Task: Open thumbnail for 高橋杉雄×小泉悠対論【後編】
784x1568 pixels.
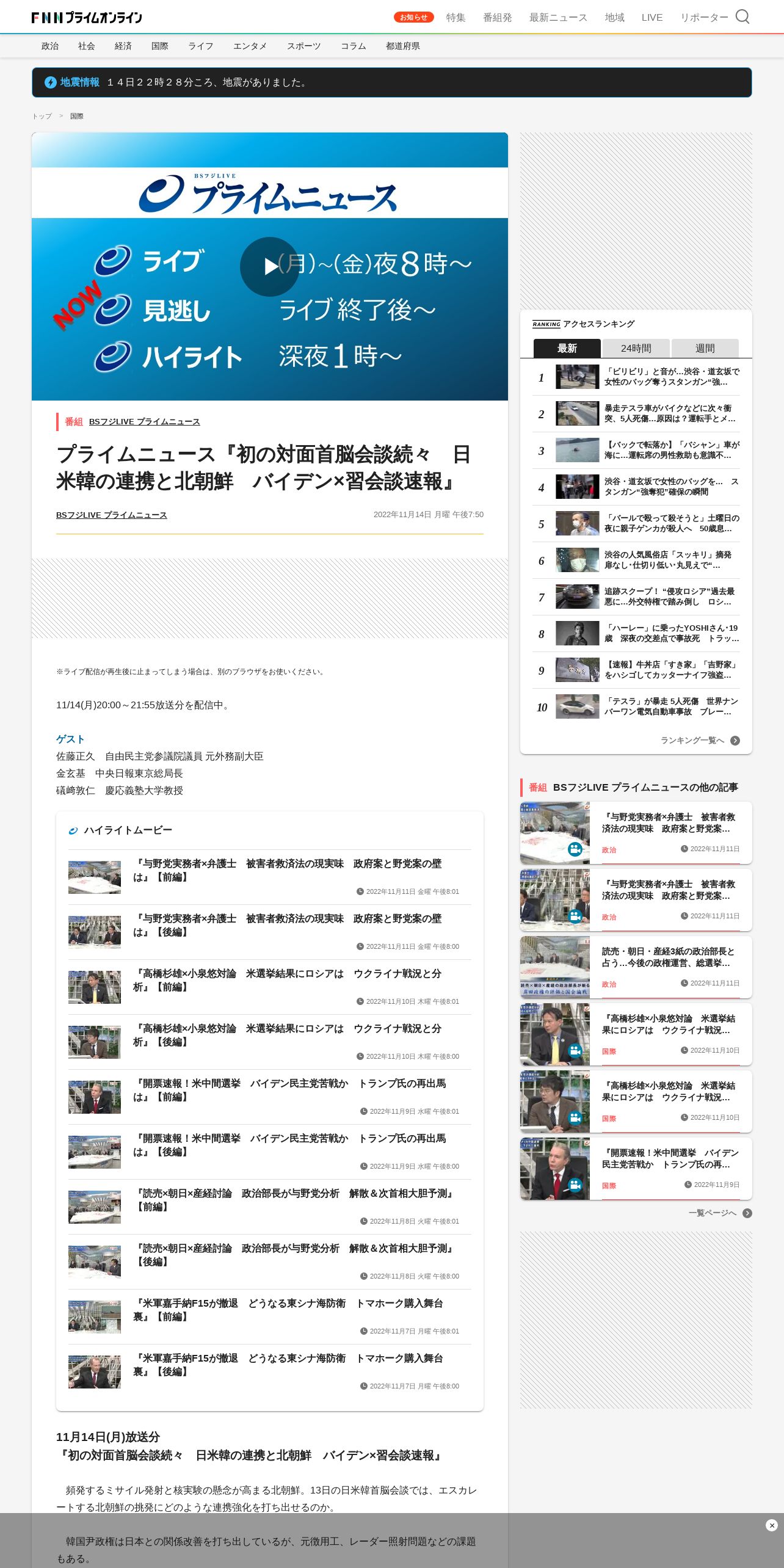Action: pyautogui.click(x=95, y=1042)
